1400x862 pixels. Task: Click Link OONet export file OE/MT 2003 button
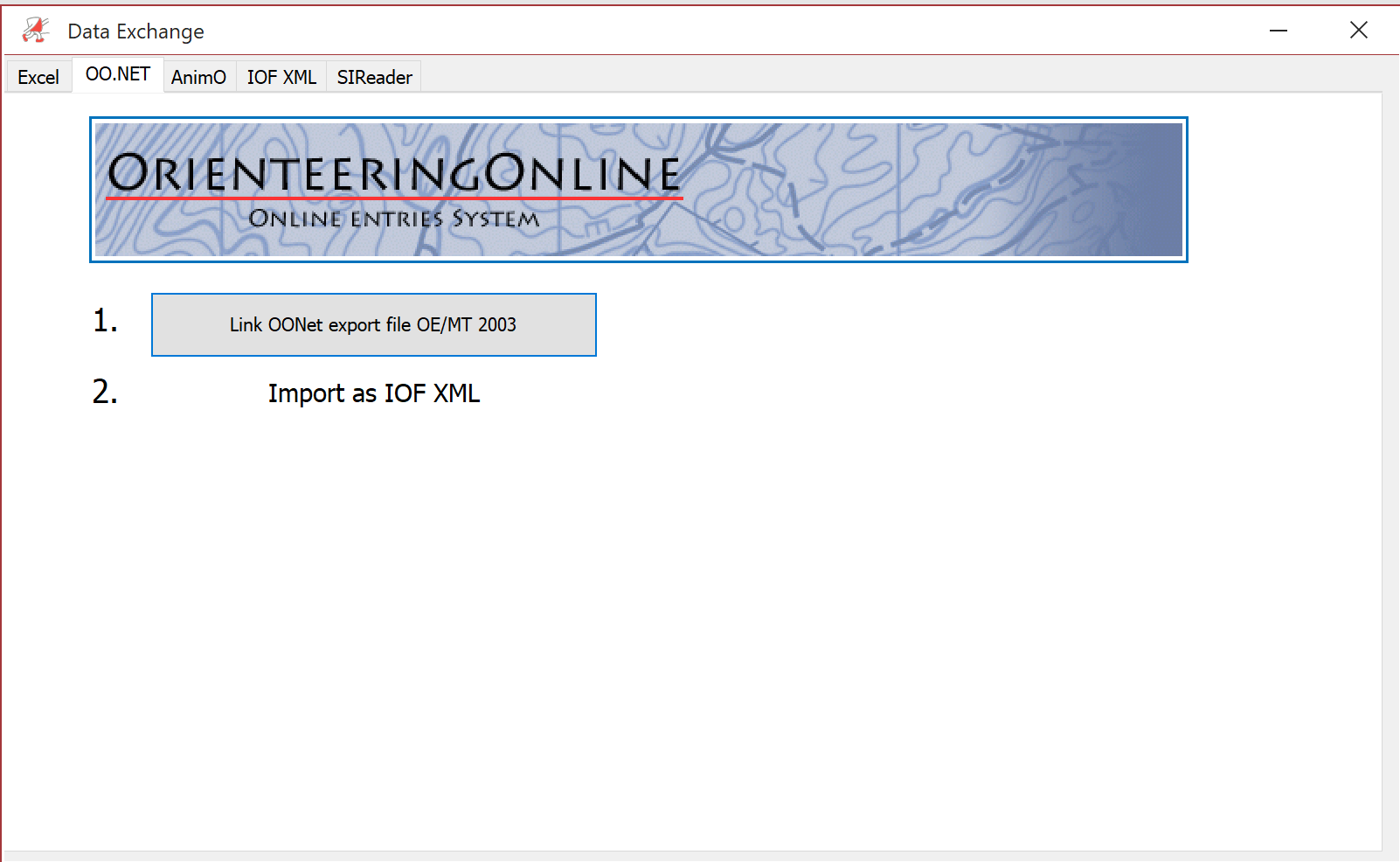click(374, 324)
